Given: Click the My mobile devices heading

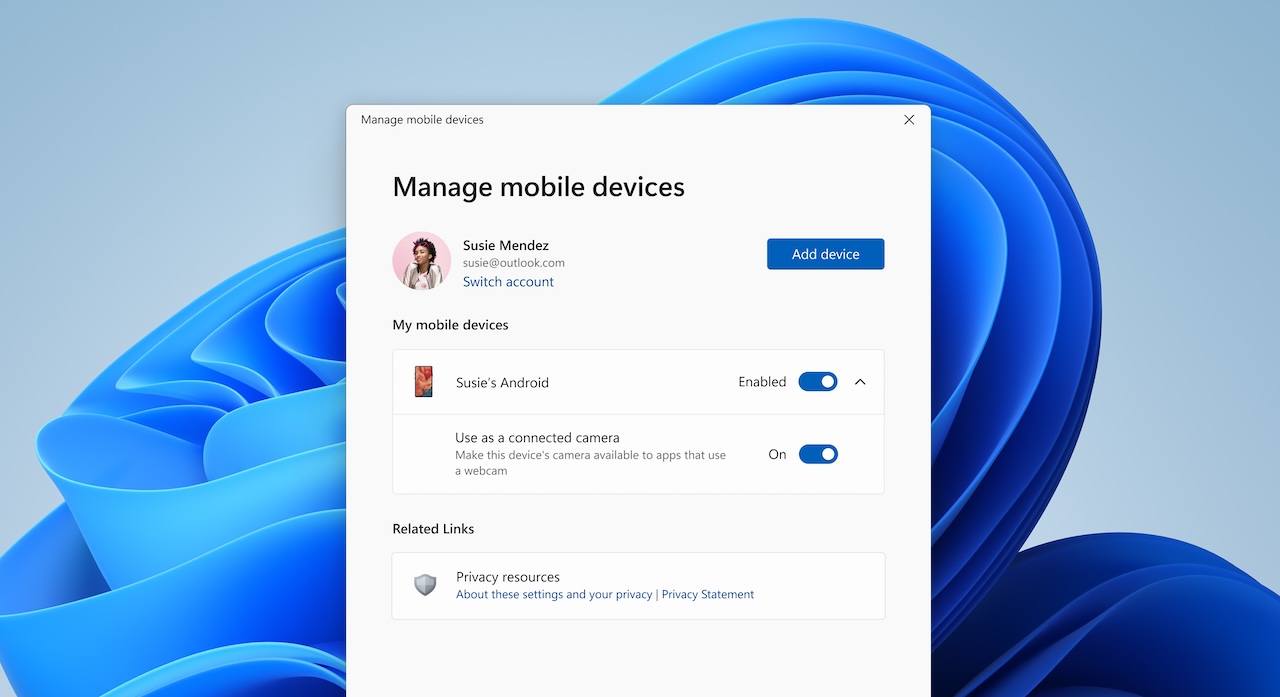Looking at the screenshot, I should [x=450, y=325].
